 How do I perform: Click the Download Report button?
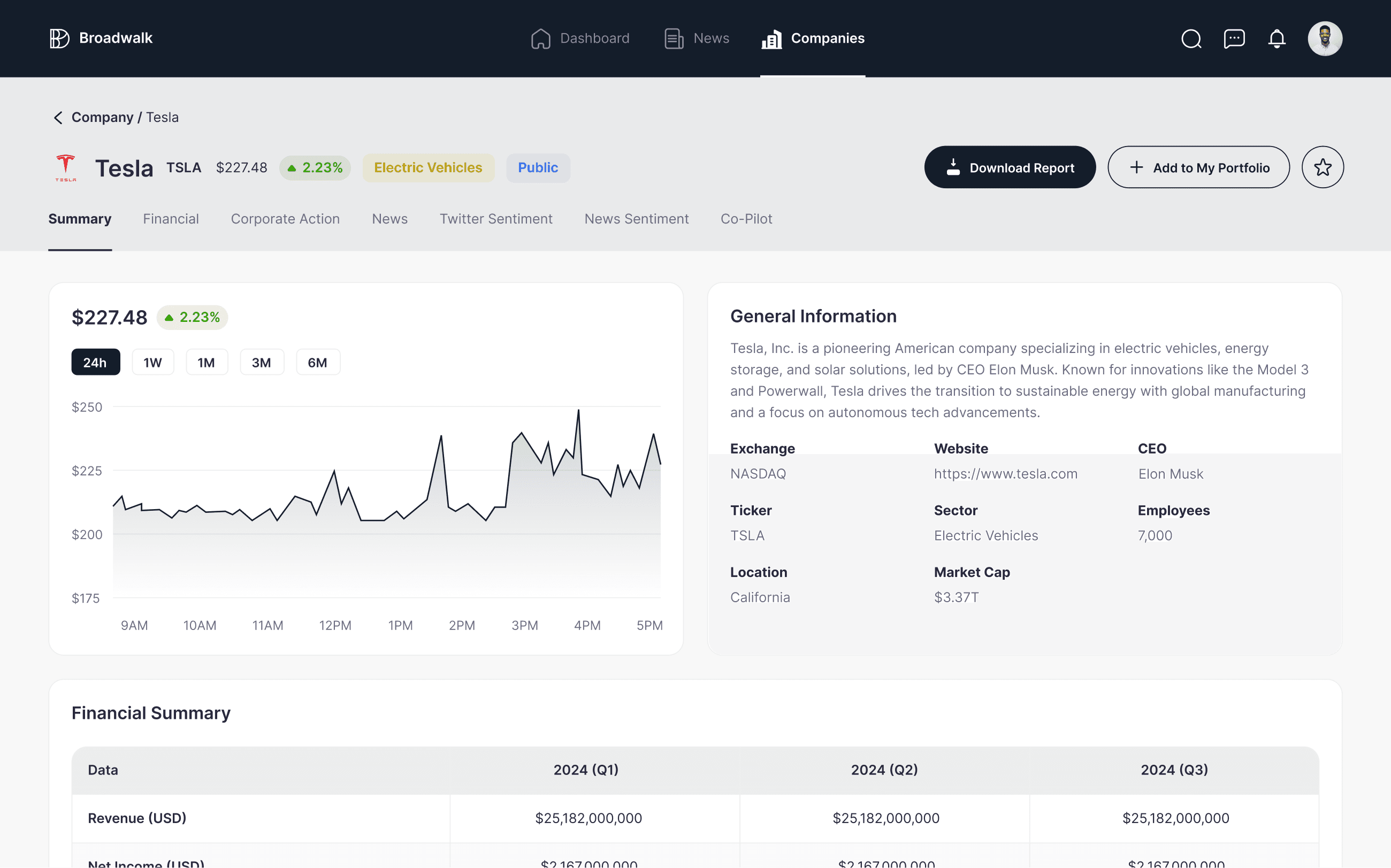click(x=1010, y=167)
